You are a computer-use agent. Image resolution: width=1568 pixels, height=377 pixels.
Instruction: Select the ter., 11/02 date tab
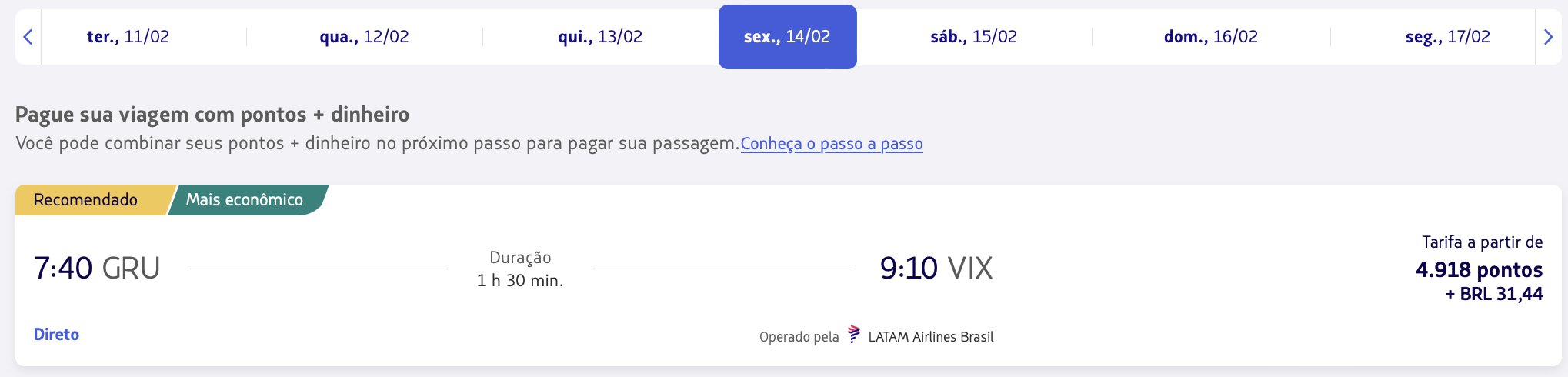click(128, 37)
